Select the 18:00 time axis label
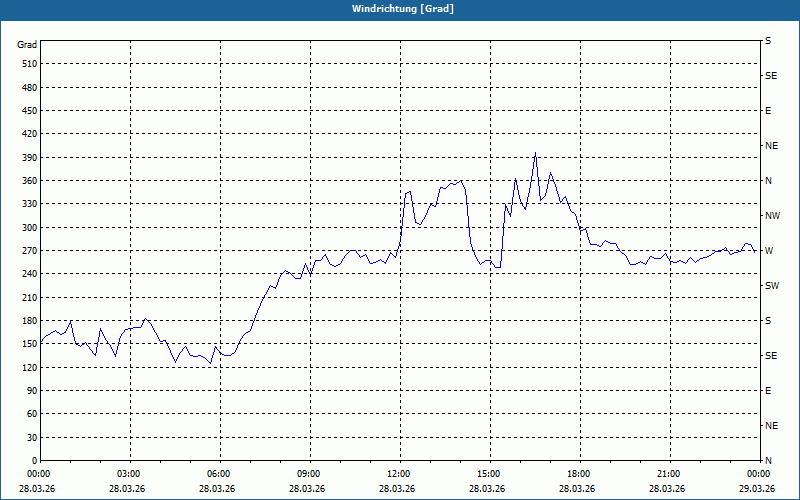This screenshot has width=800, height=500. (x=579, y=474)
